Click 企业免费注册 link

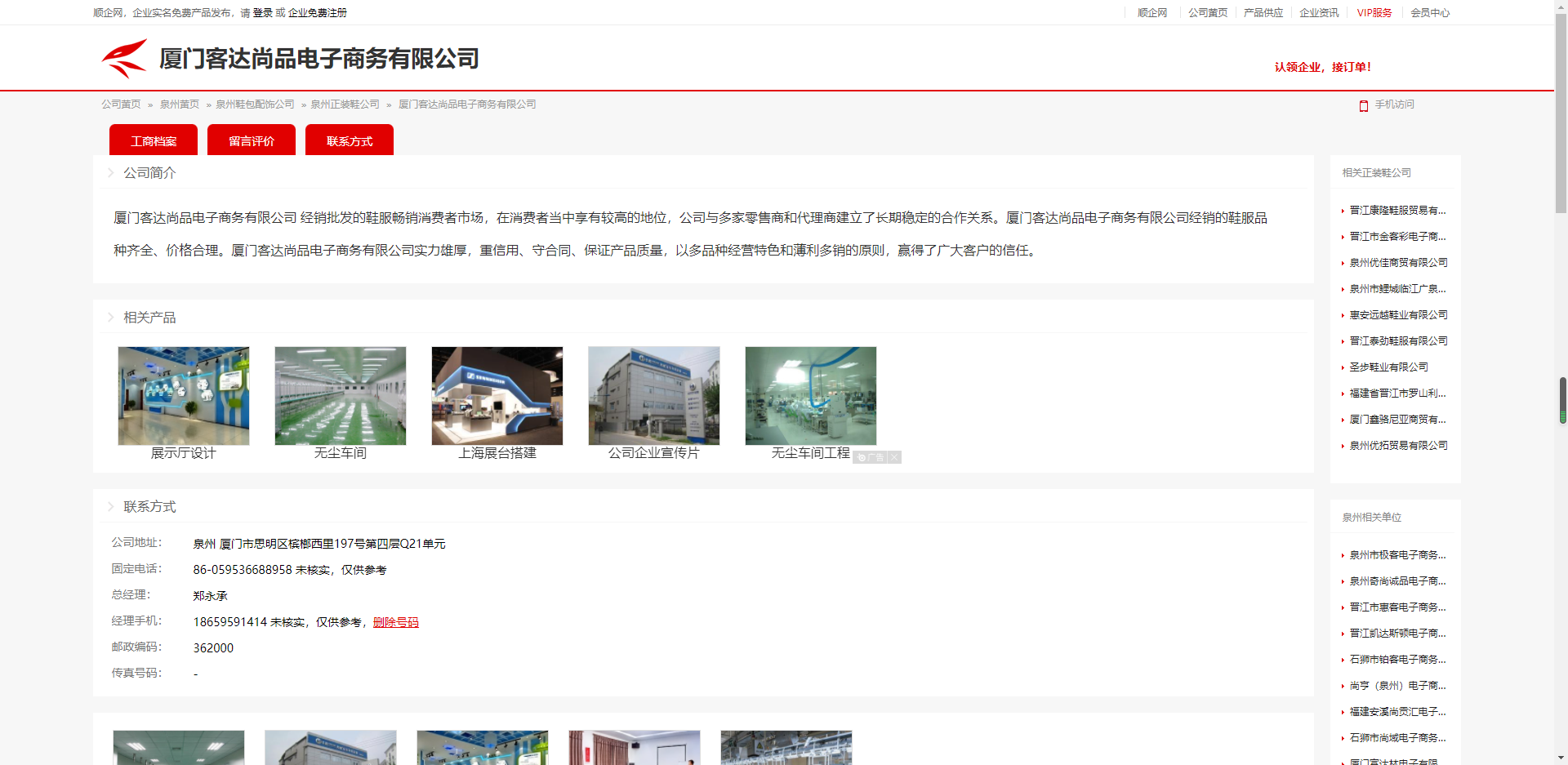318,12
